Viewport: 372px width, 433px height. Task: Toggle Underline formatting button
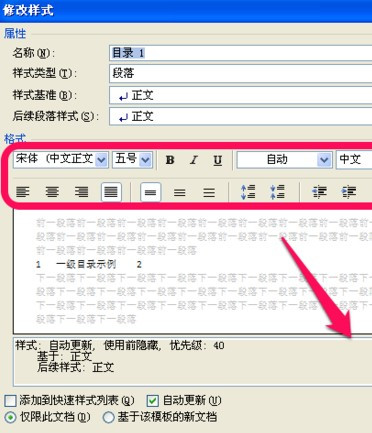[x=218, y=160]
